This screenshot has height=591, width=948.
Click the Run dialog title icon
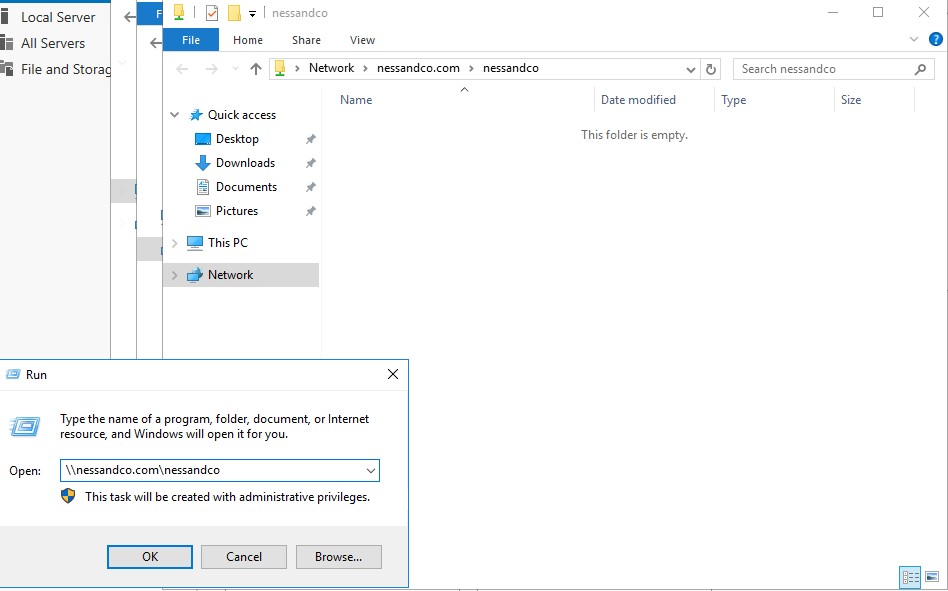13,375
